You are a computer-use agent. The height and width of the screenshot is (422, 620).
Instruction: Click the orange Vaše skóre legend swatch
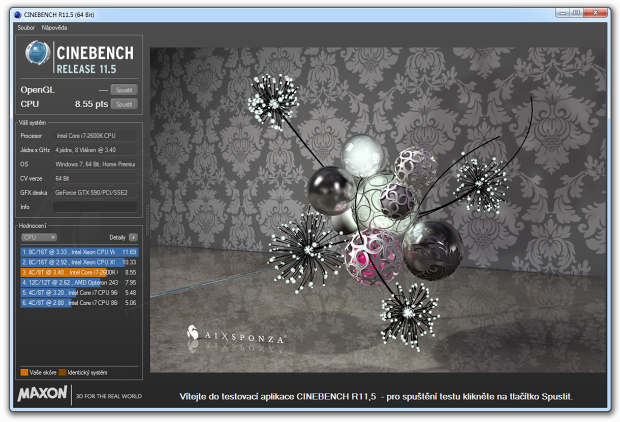pos(23,372)
